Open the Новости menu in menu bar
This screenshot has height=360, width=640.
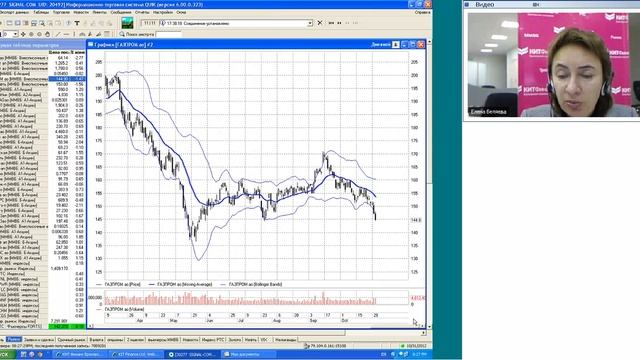click(81, 12)
